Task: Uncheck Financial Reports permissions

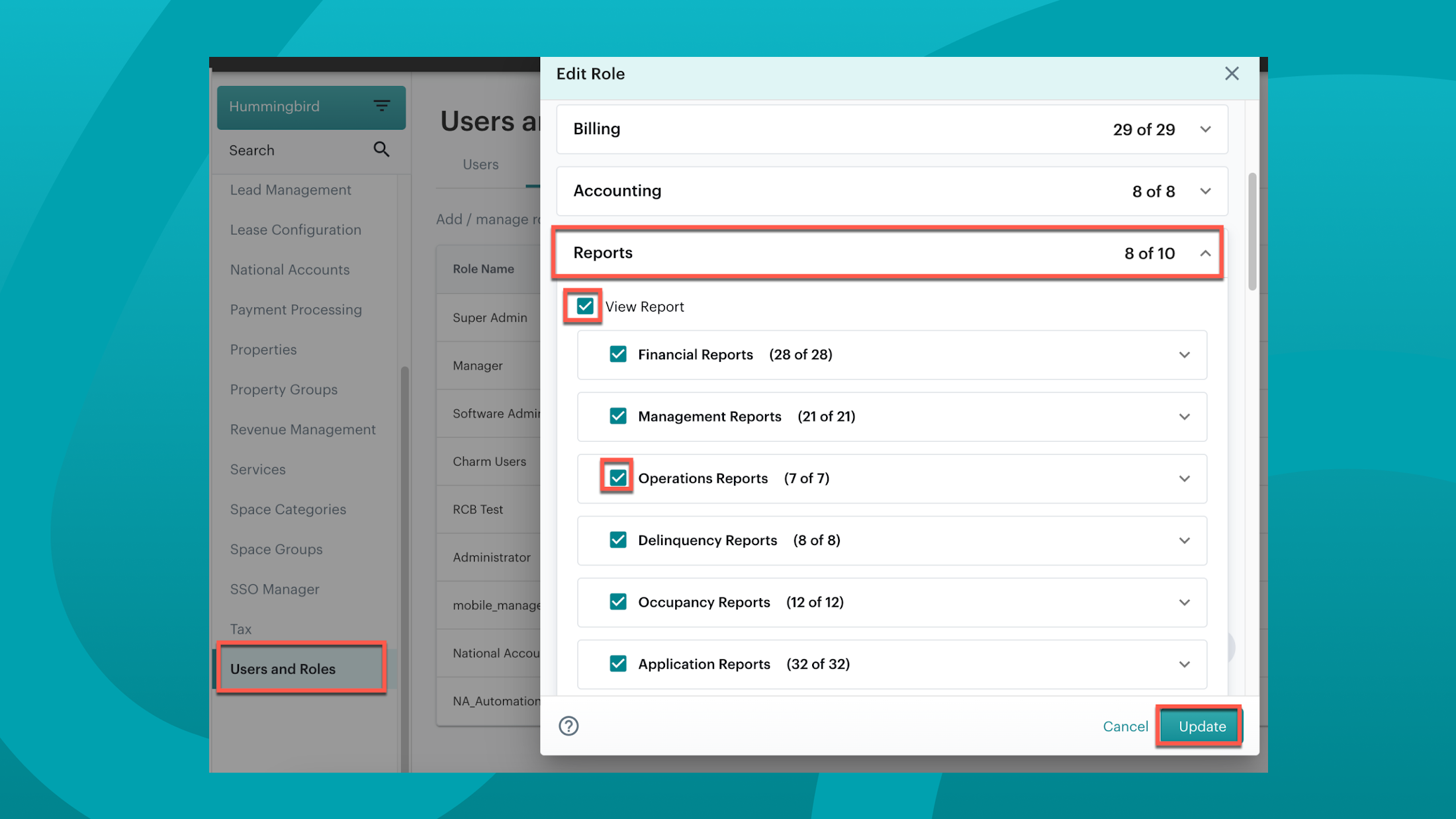Action: [617, 354]
